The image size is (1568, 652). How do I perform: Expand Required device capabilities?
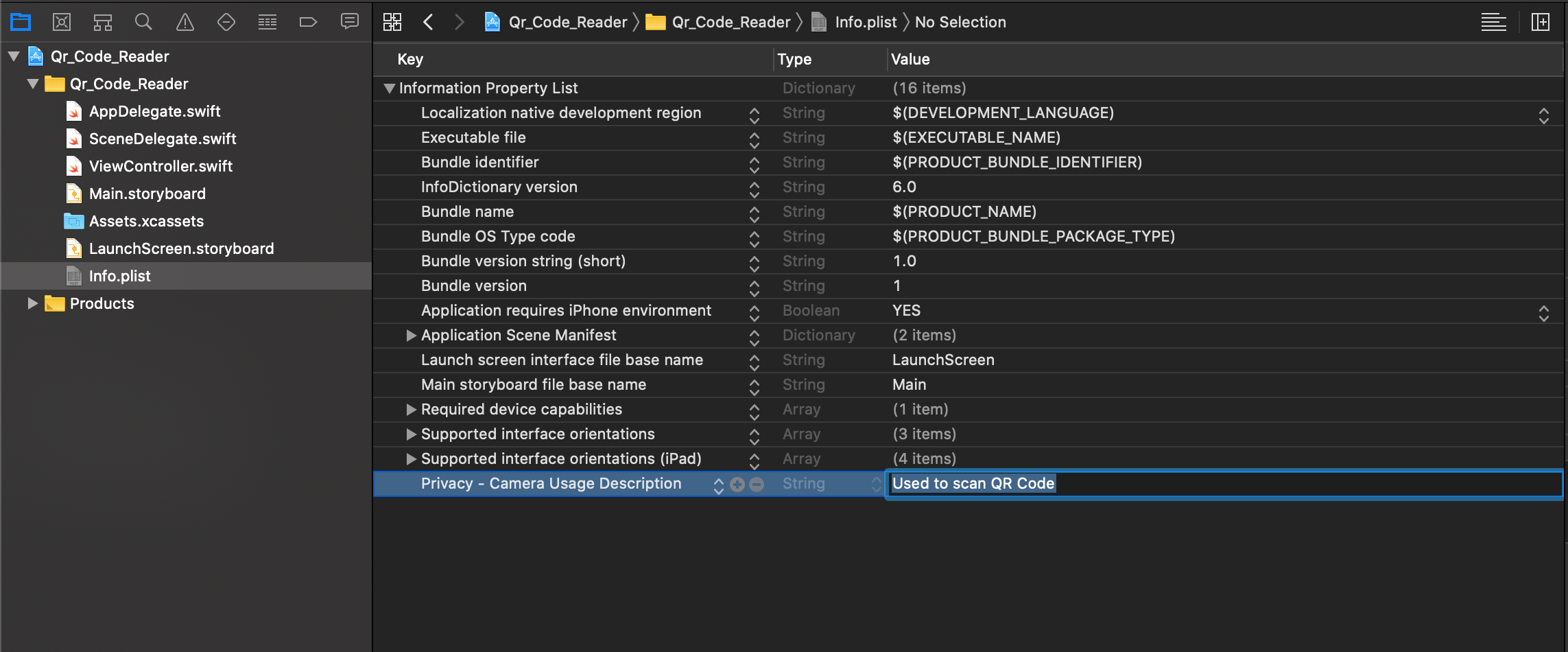click(411, 409)
